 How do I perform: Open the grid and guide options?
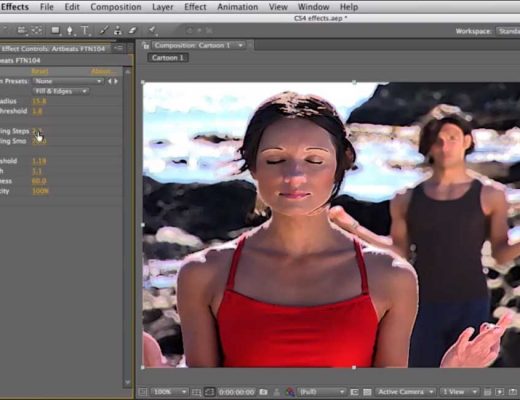[x=197, y=392]
